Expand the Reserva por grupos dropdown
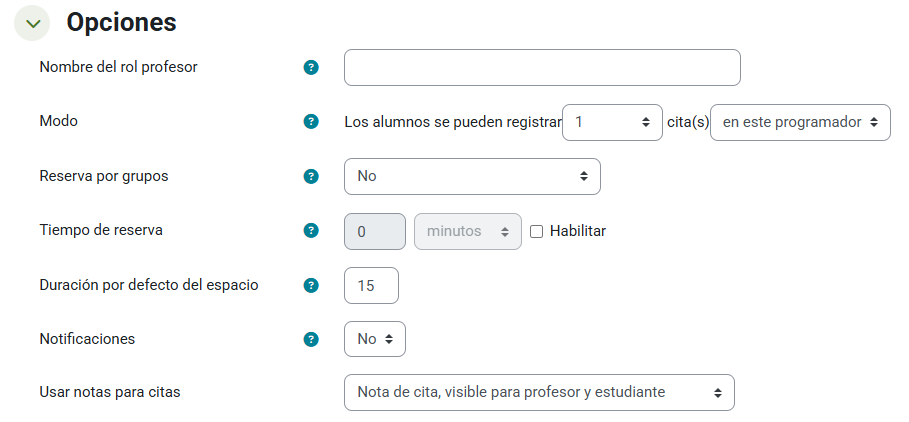Viewport: 909px width, 422px height. (471, 176)
